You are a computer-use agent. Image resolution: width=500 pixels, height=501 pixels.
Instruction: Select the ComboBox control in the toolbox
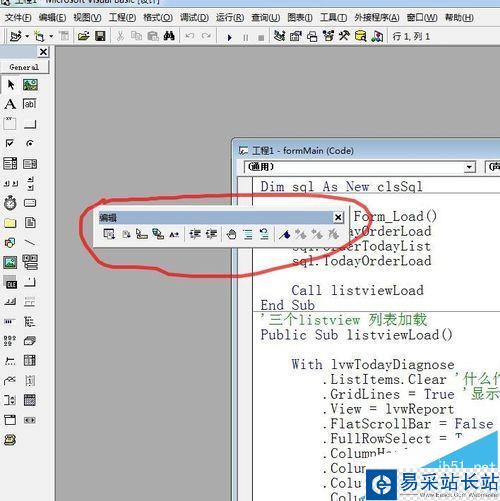(10, 163)
